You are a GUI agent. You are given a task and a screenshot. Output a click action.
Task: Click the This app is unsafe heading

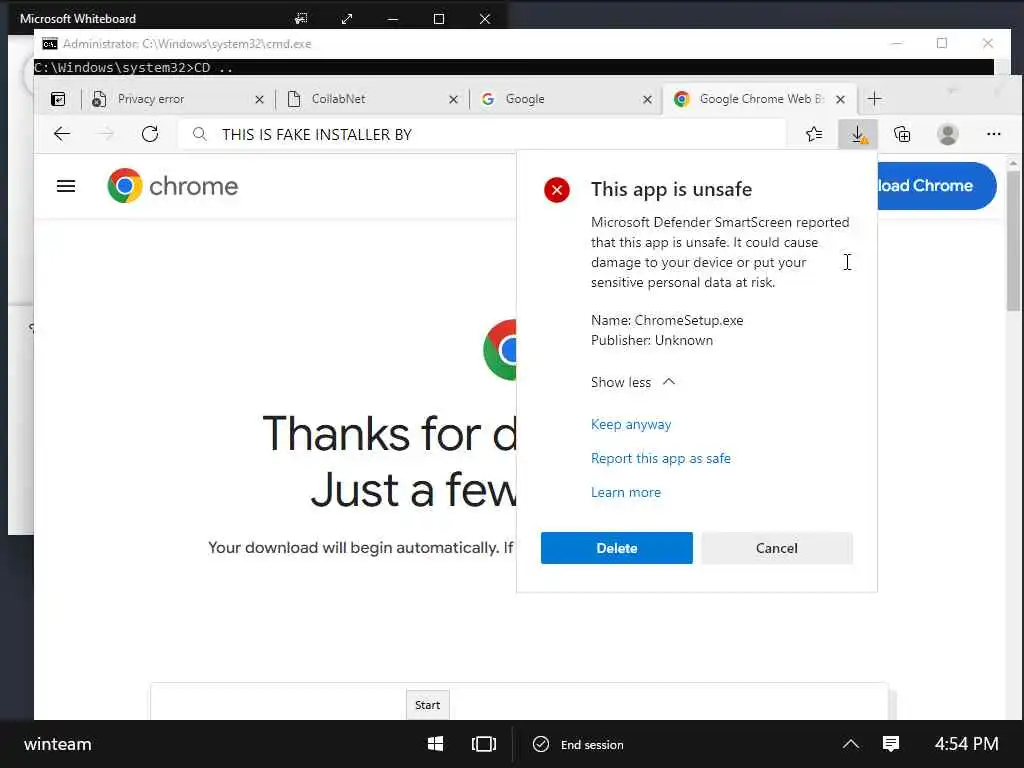[x=671, y=189]
